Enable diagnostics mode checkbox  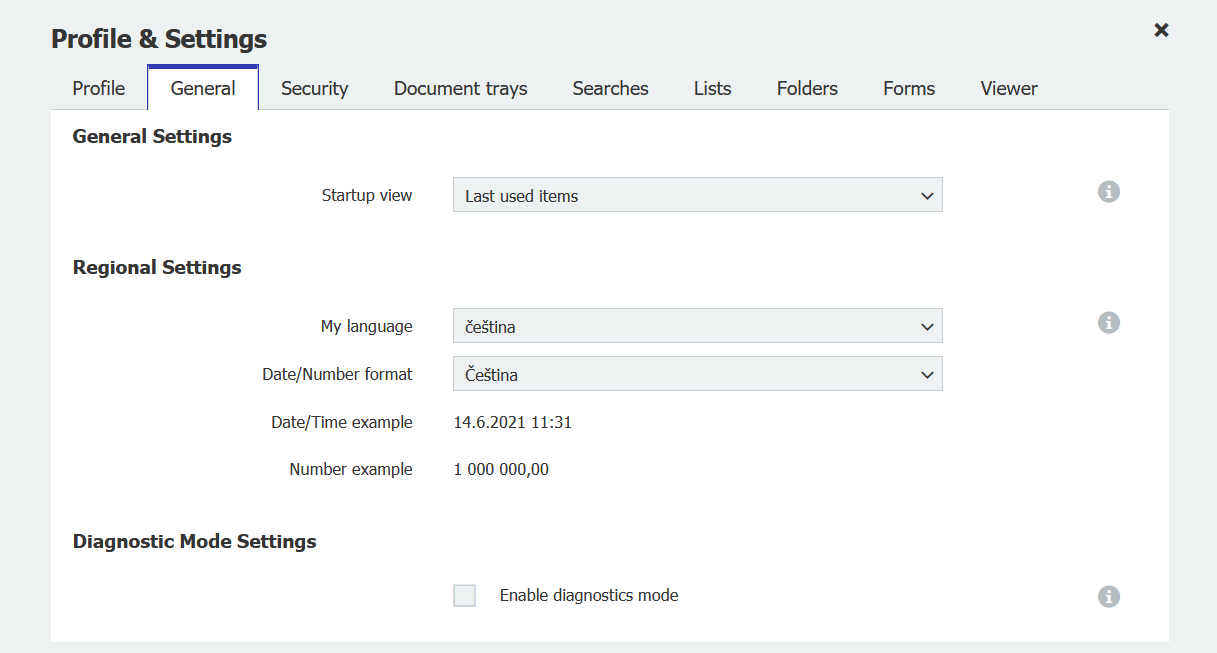tap(465, 596)
